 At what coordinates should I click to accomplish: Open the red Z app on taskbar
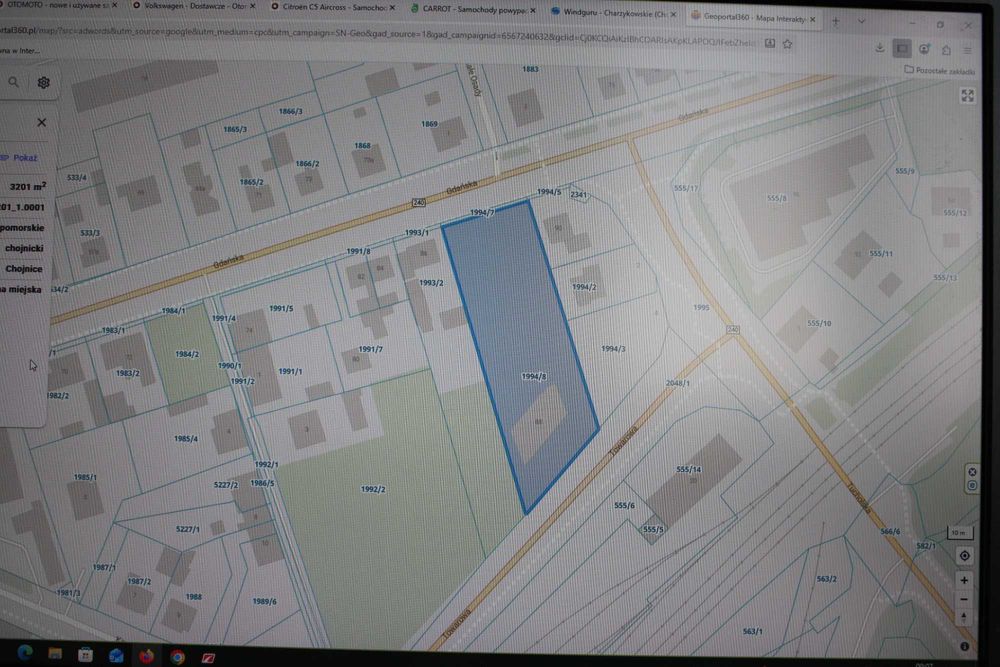pos(209,657)
